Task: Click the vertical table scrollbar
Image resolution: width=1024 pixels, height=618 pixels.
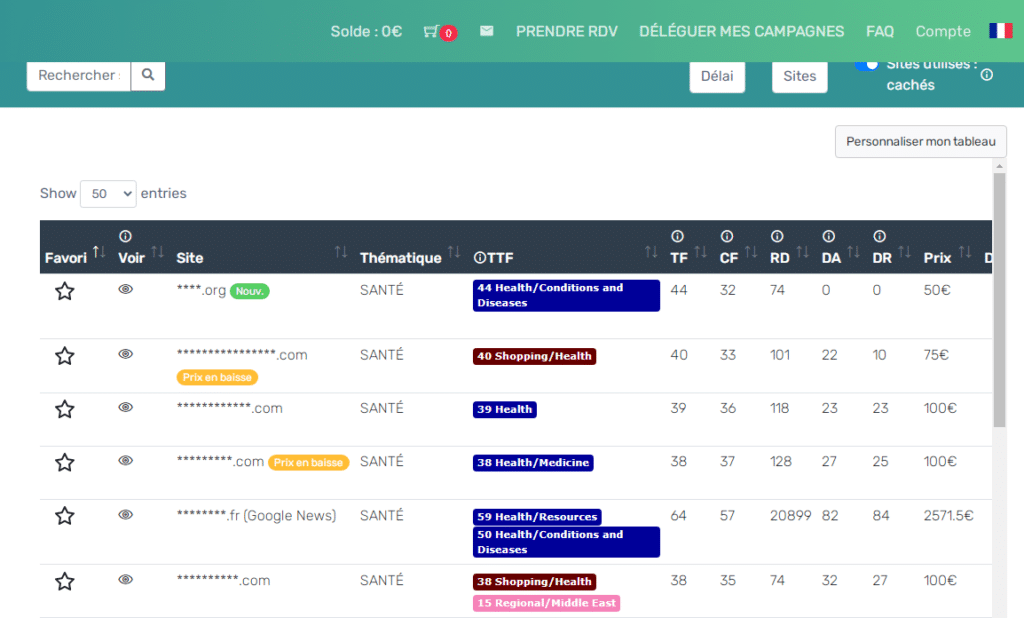Action: click(x=999, y=300)
